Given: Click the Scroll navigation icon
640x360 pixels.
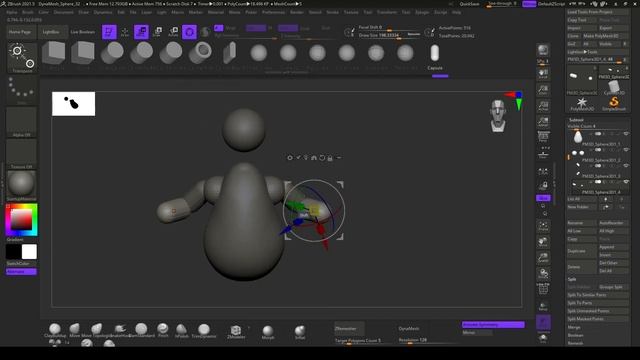Looking at the screenshot, I should point(543,74).
